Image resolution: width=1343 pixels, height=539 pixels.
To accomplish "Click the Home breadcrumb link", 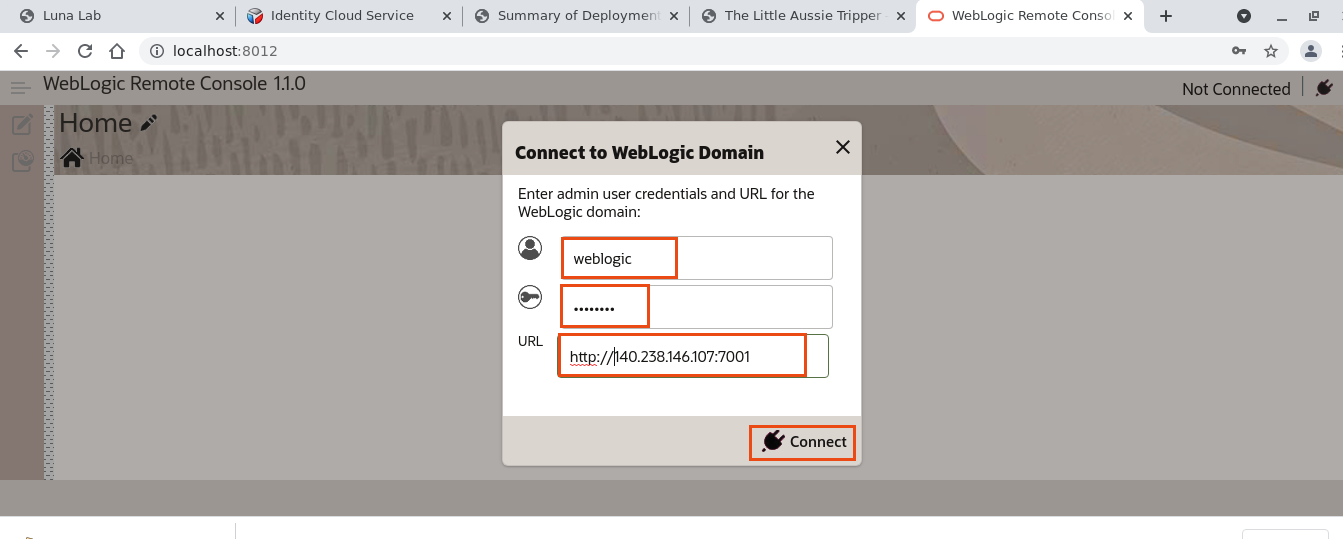I will (x=111, y=158).
